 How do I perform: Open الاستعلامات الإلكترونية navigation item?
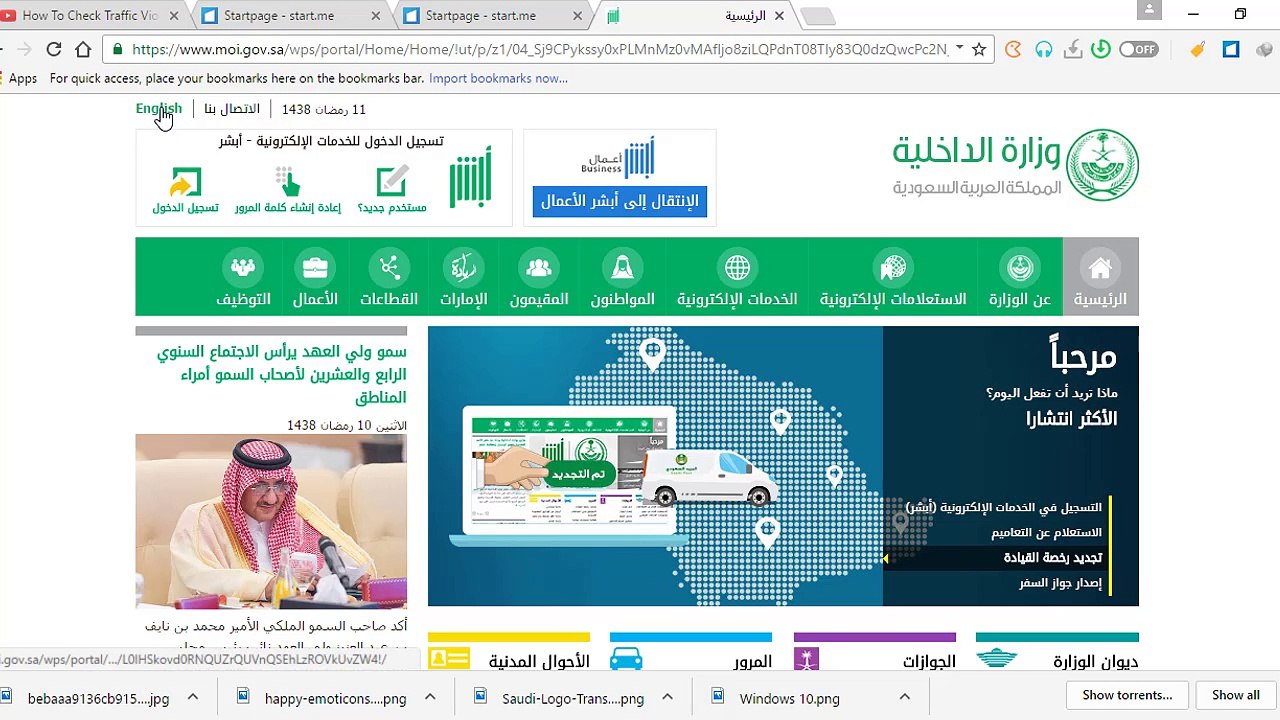(893, 277)
